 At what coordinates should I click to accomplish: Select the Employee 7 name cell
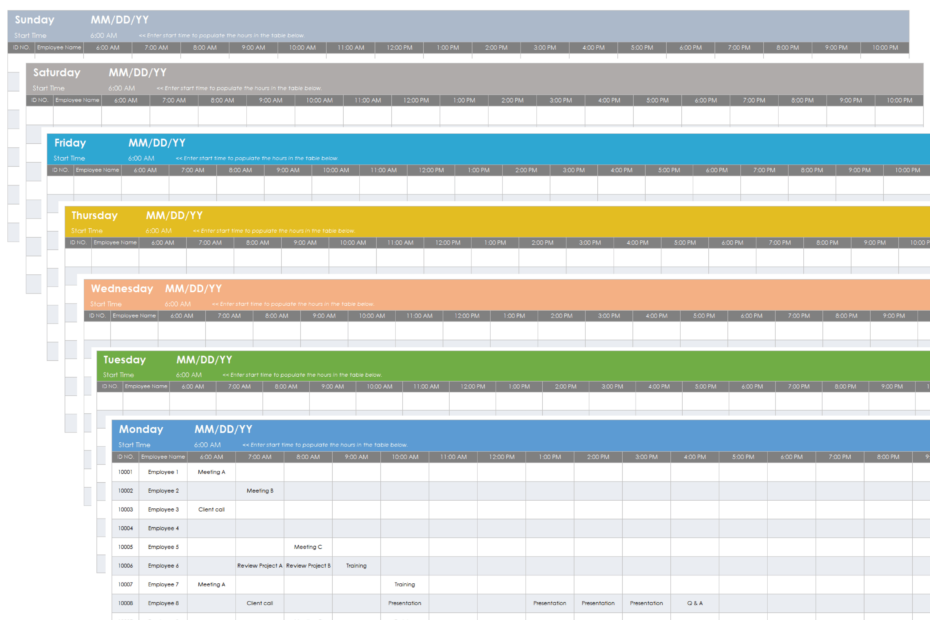(x=163, y=584)
